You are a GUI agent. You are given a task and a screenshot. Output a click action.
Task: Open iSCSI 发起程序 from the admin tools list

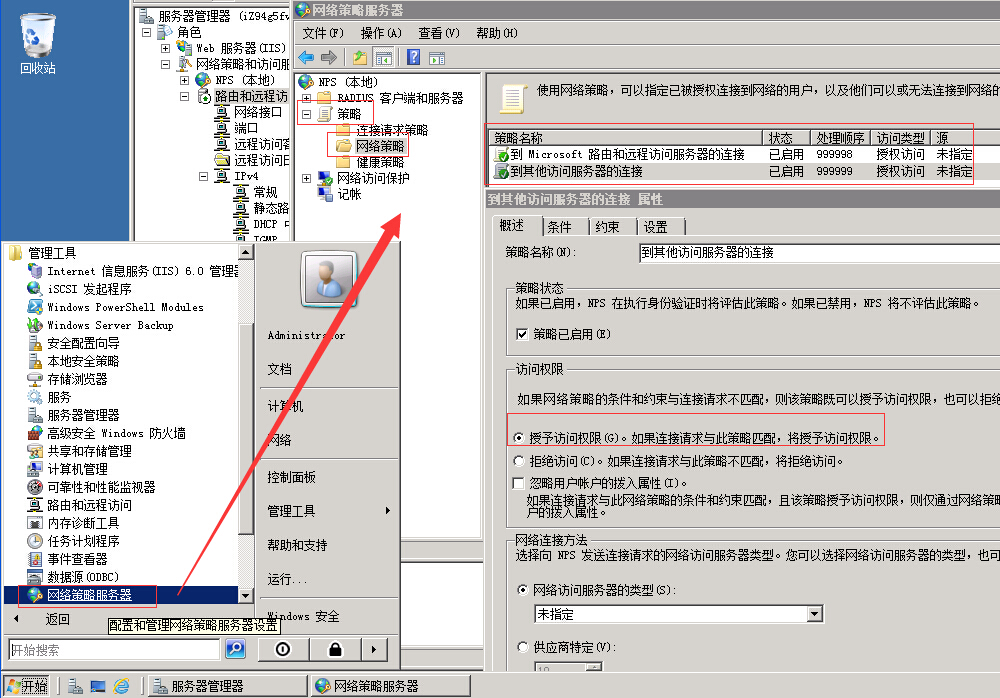(x=79, y=289)
